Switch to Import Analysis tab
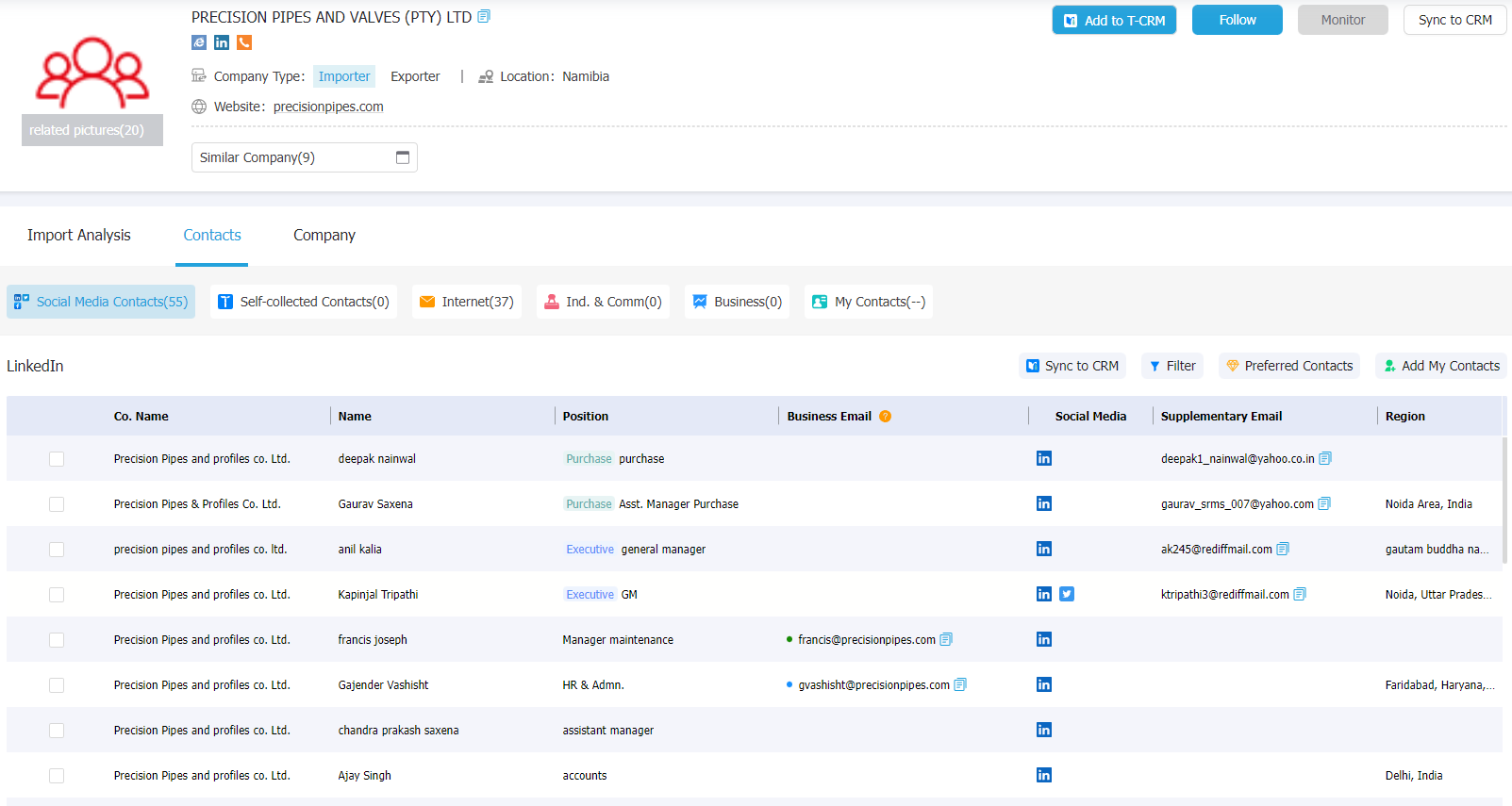 click(x=79, y=235)
